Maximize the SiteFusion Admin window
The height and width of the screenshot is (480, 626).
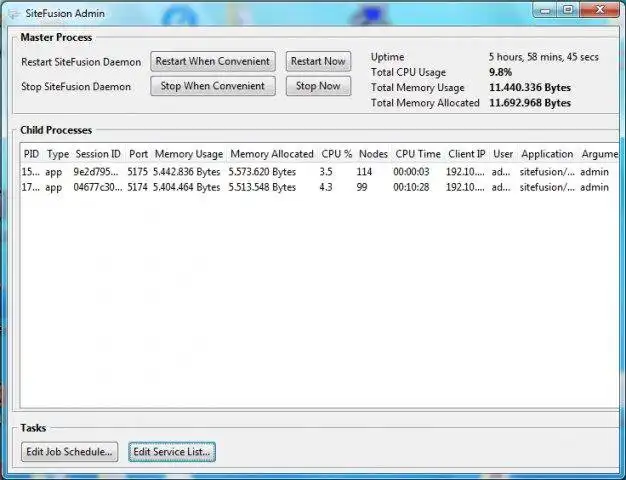568,10
